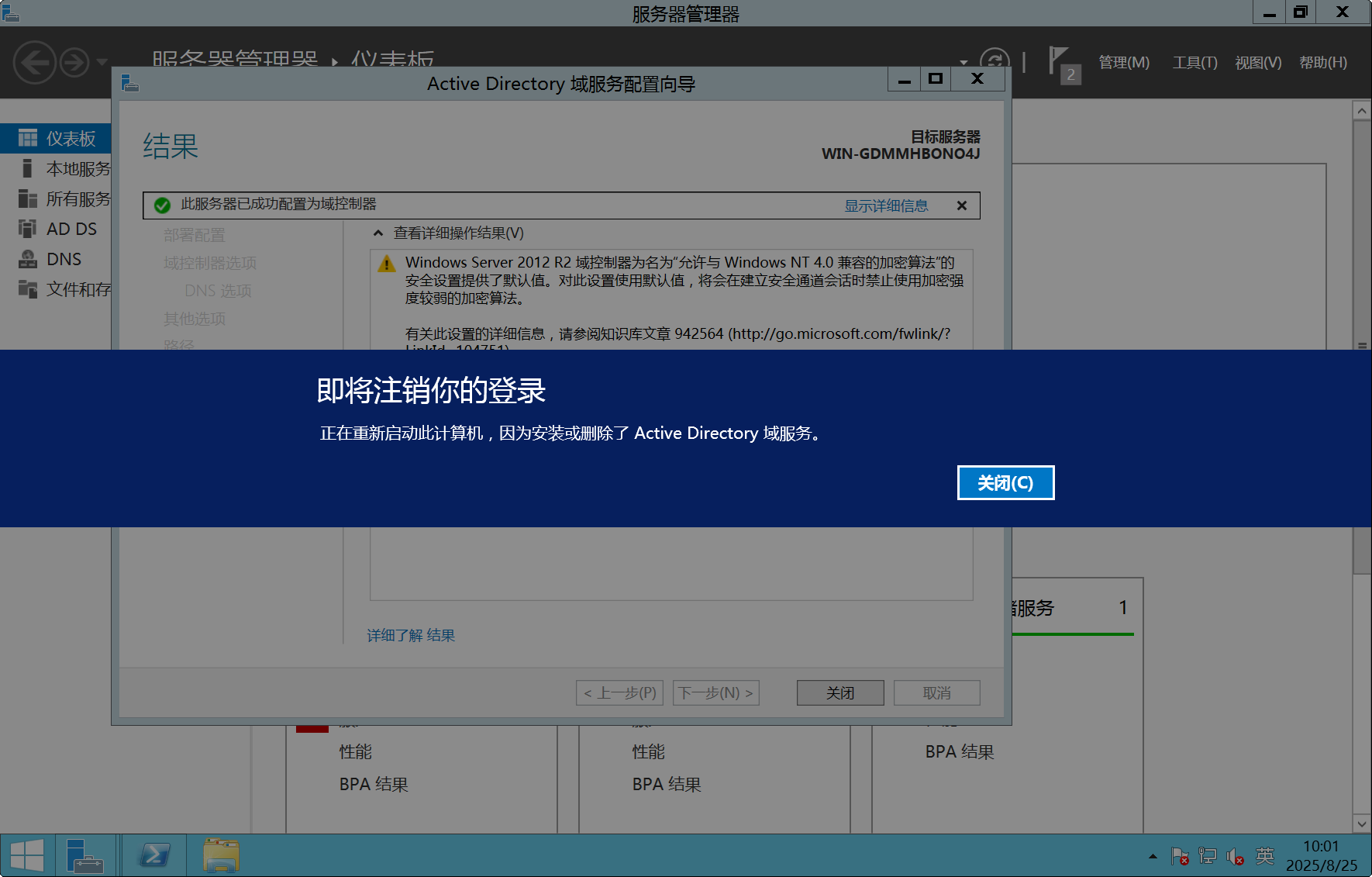Click 显示详细信息 link
Viewport: 1372px width, 877px height.
click(885, 205)
